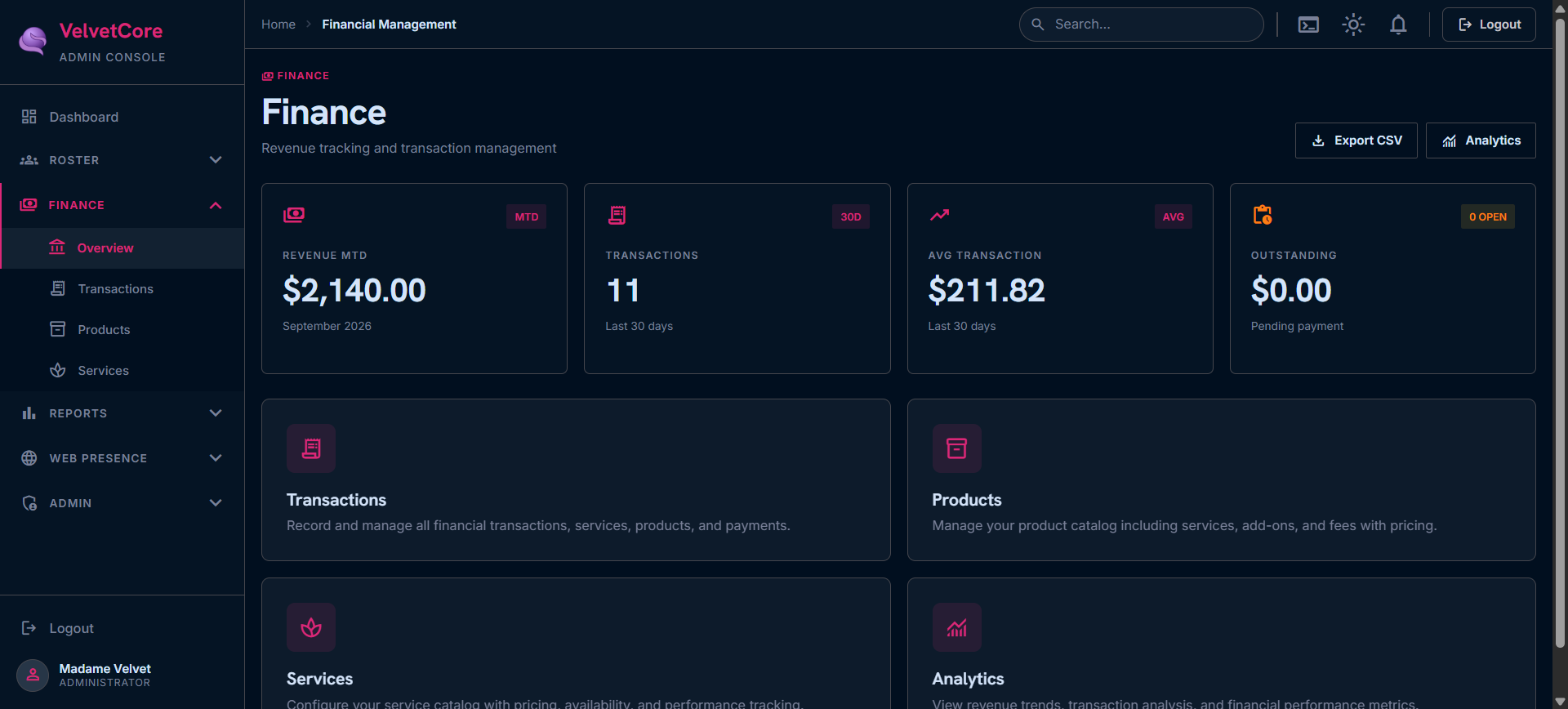The height and width of the screenshot is (709, 1568).
Task: Click the search magnifier icon
Action: [x=1037, y=25]
